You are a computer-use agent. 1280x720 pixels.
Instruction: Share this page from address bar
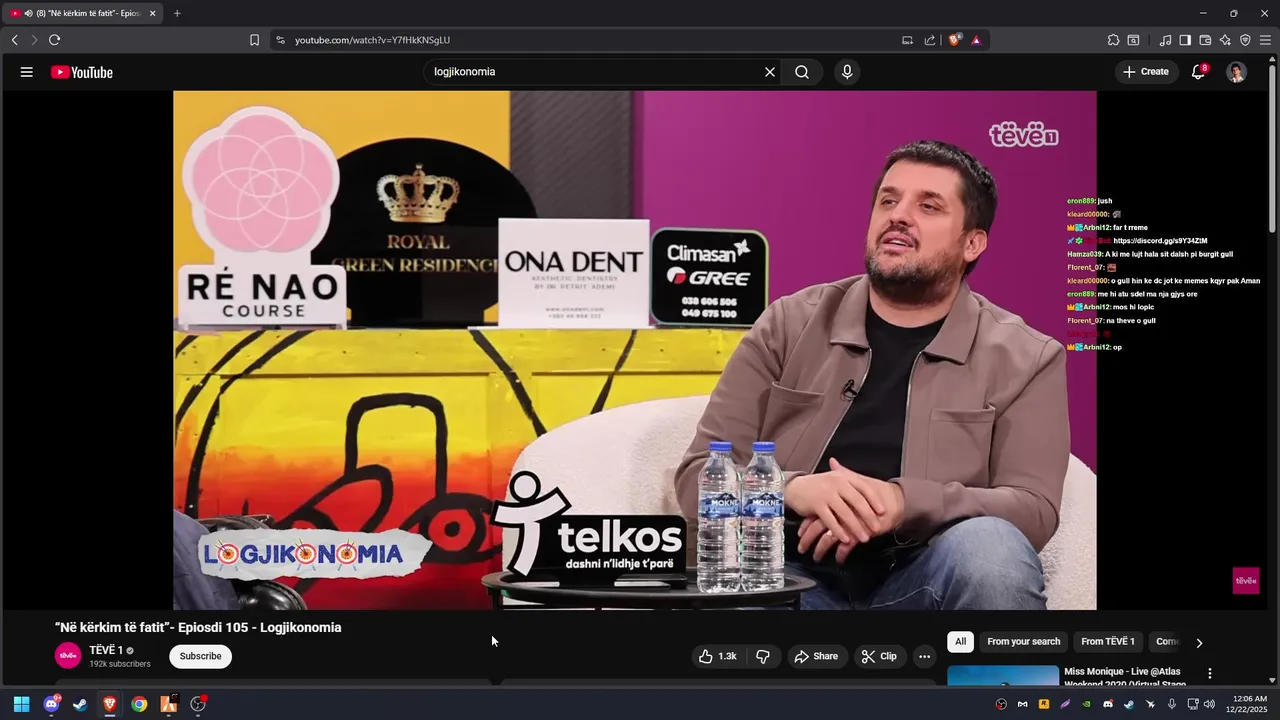930,40
